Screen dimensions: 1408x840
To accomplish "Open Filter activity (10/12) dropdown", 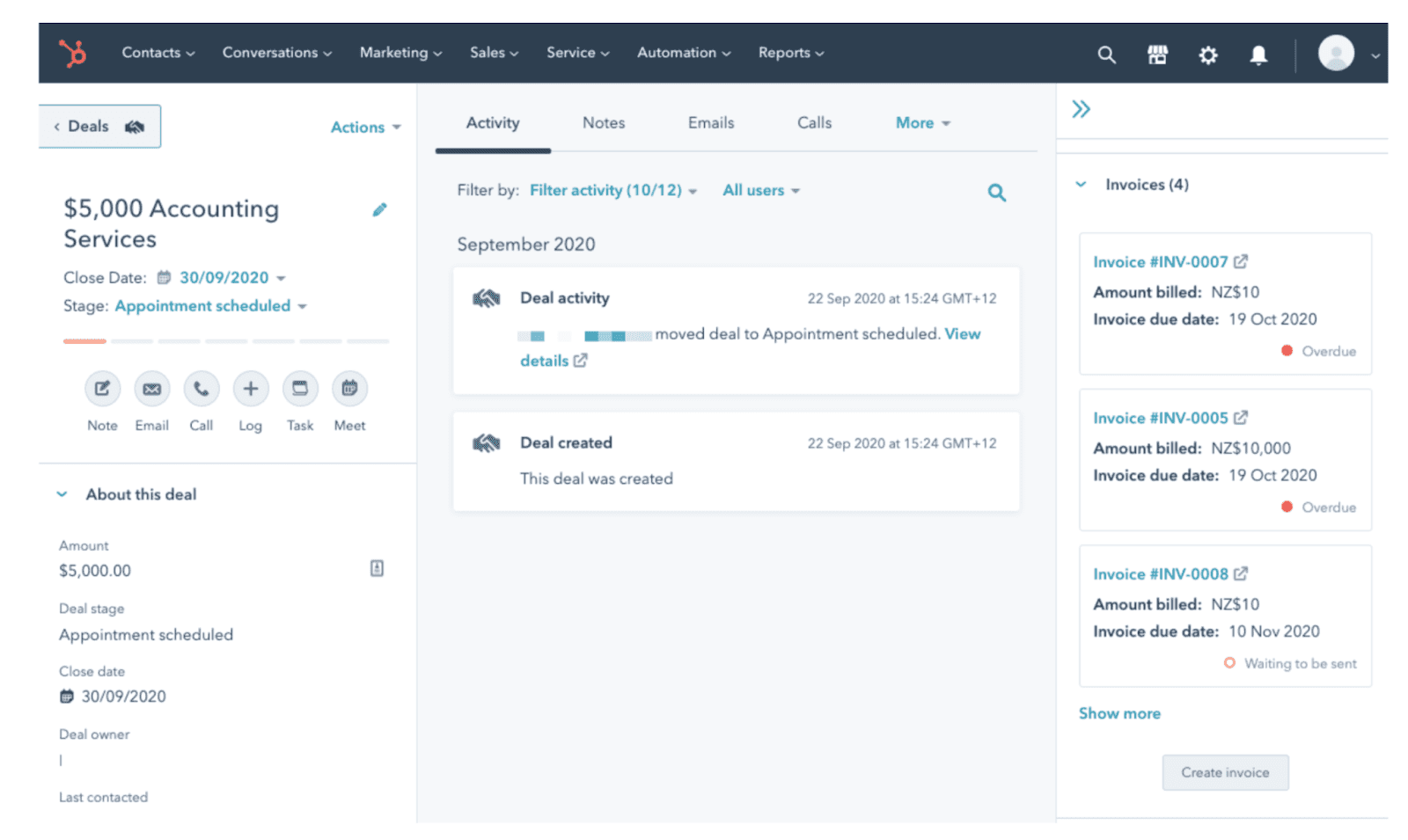I will coord(612,190).
